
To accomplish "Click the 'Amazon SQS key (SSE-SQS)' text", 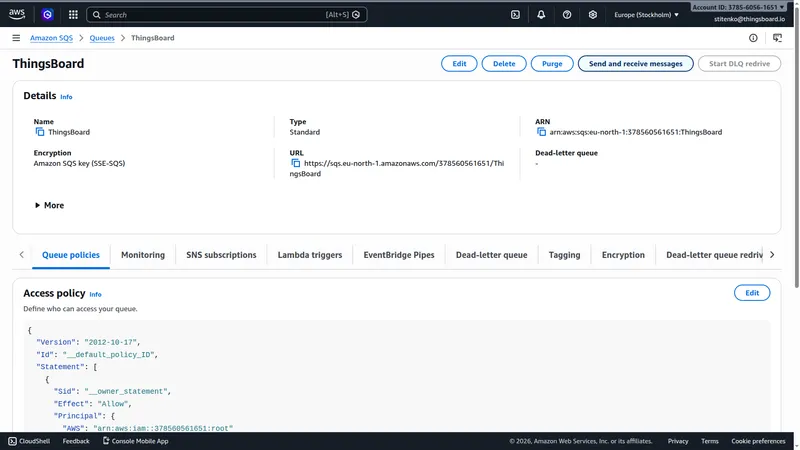I will click(79, 163).
